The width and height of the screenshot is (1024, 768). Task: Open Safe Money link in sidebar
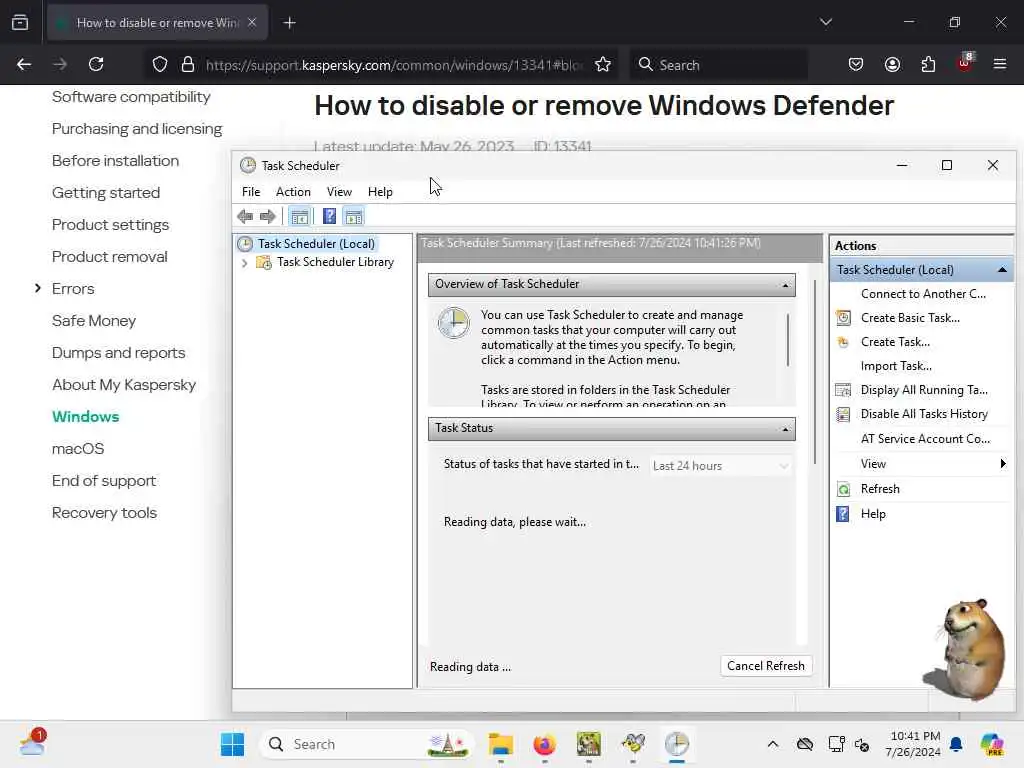(x=94, y=321)
